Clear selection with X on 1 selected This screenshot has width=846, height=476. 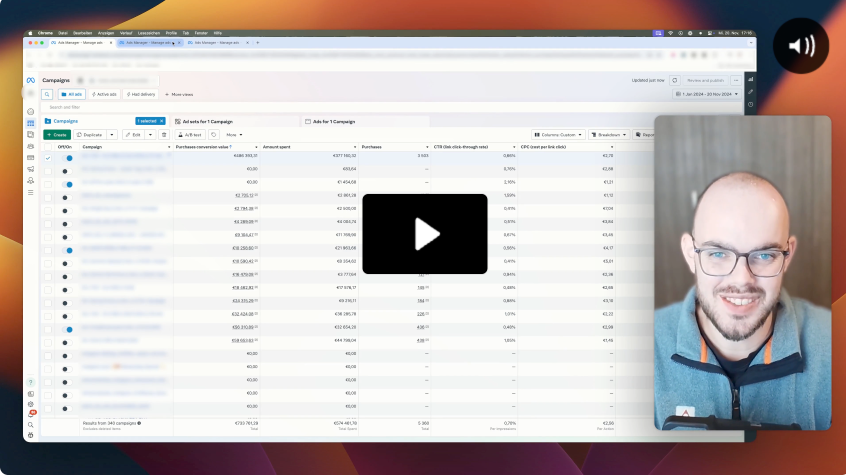pos(161,121)
